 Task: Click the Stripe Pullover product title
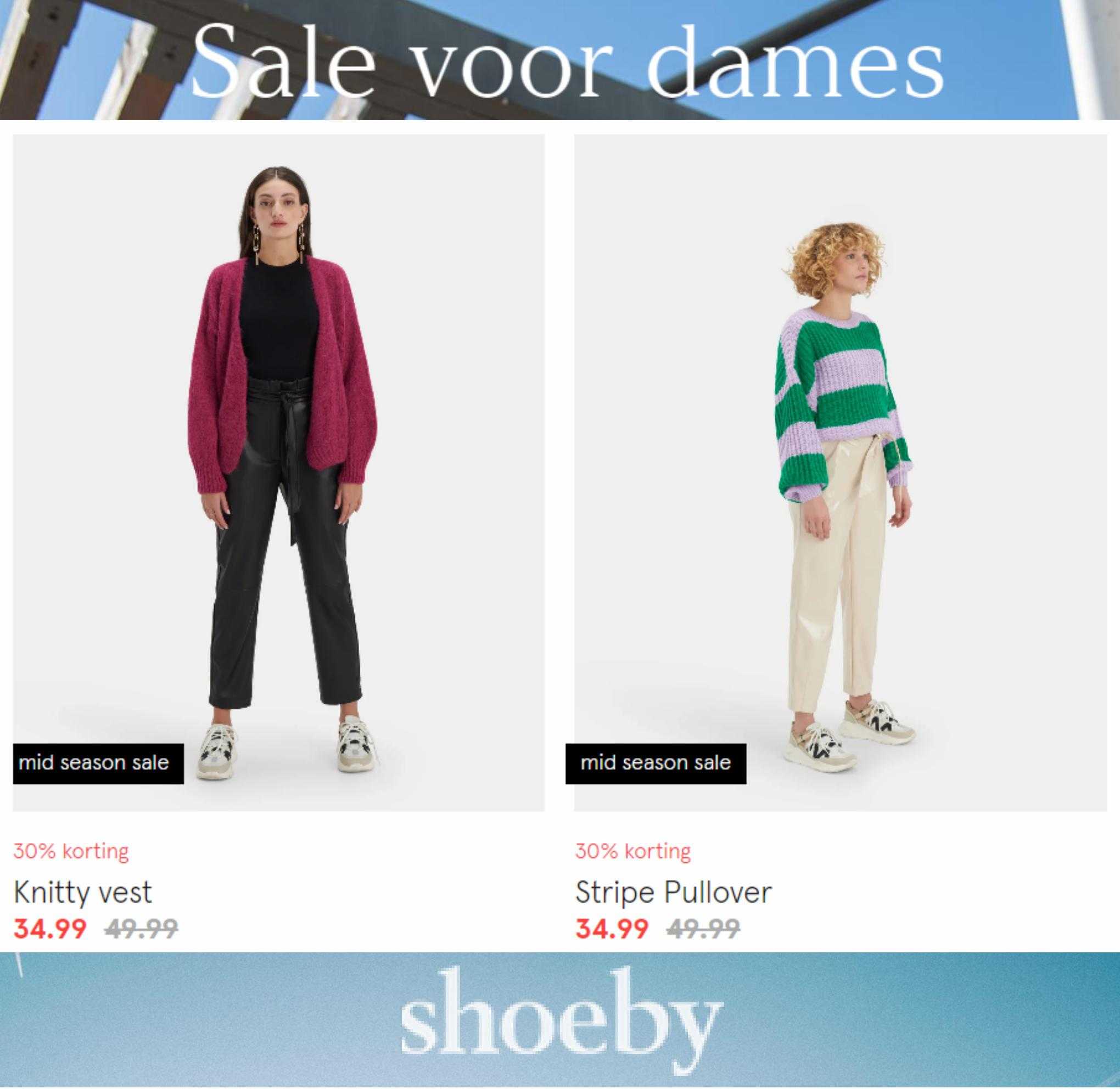coord(674,892)
